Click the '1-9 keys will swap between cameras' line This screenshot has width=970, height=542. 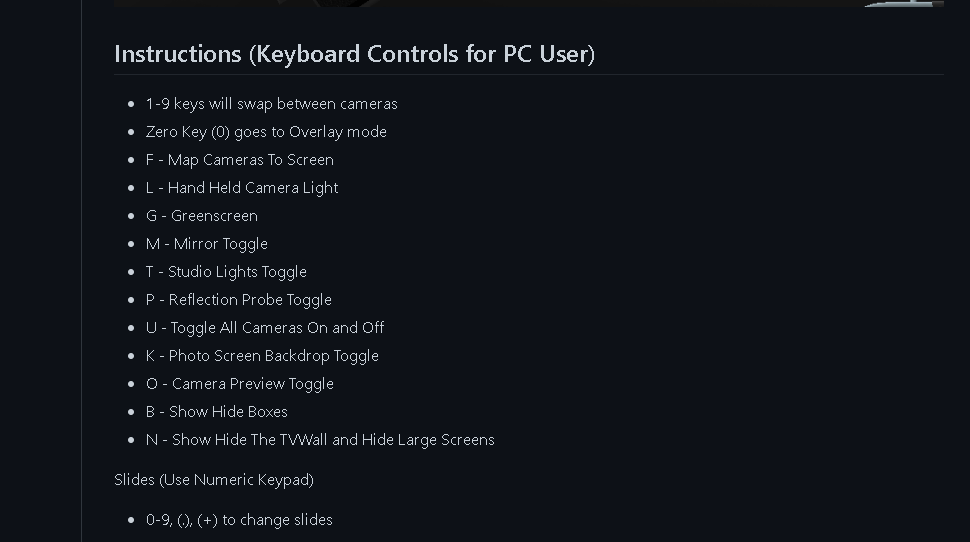(x=271, y=104)
